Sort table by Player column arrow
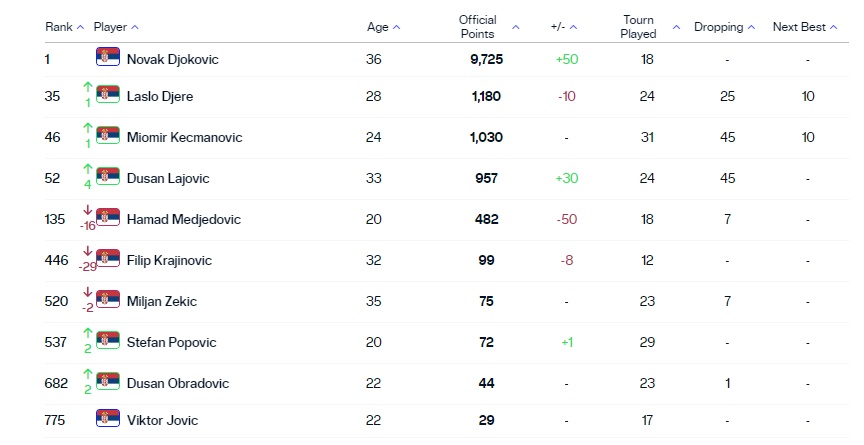This screenshot has height=445, width=864. point(135,27)
